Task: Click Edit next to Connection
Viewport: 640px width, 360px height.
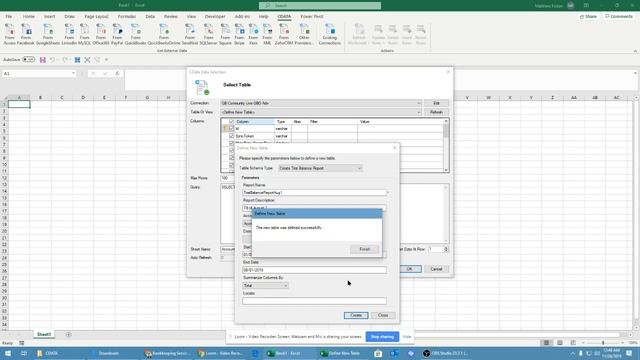Action: pyautogui.click(x=436, y=103)
